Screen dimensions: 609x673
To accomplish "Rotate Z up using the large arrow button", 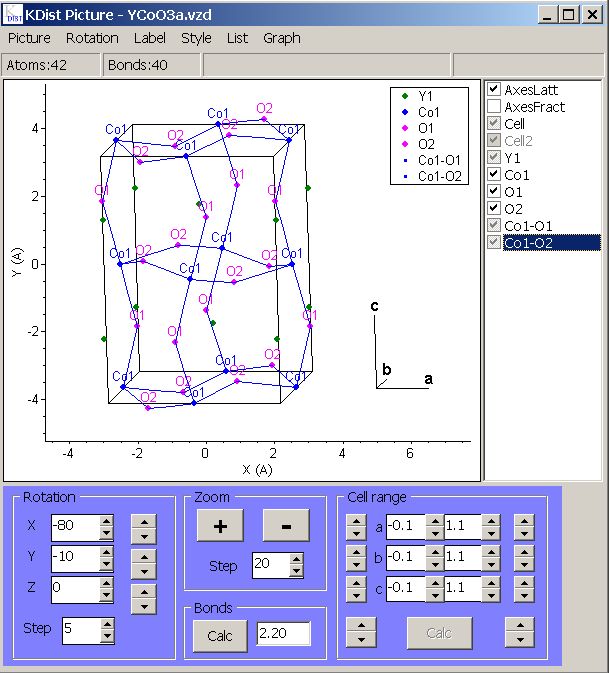I will 144,592.
